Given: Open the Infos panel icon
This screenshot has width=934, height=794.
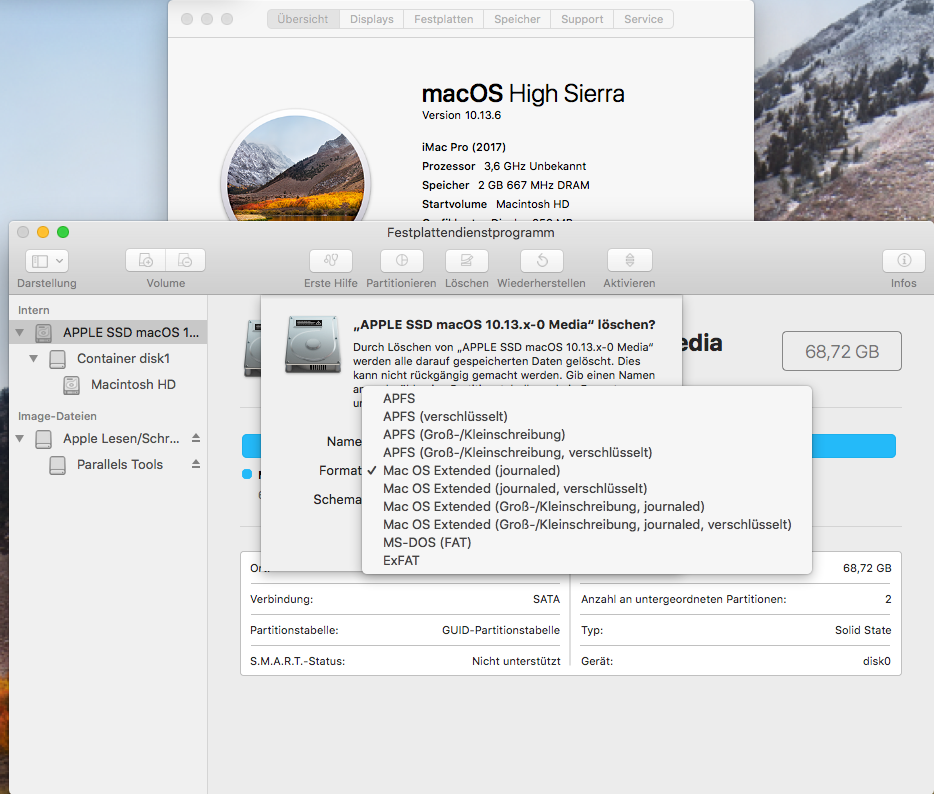Looking at the screenshot, I should click(x=904, y=261).
